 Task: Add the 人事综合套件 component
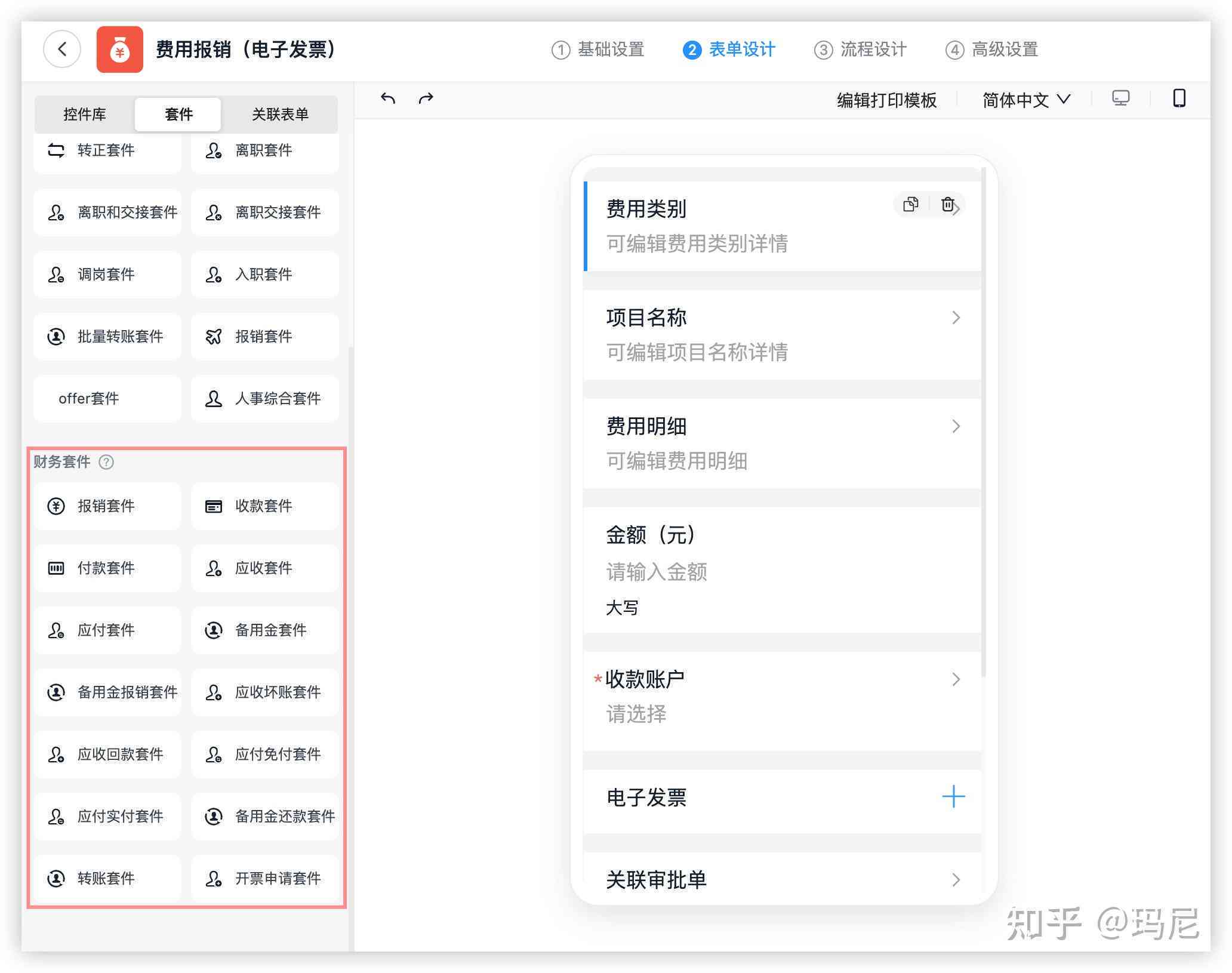point(265,399)
